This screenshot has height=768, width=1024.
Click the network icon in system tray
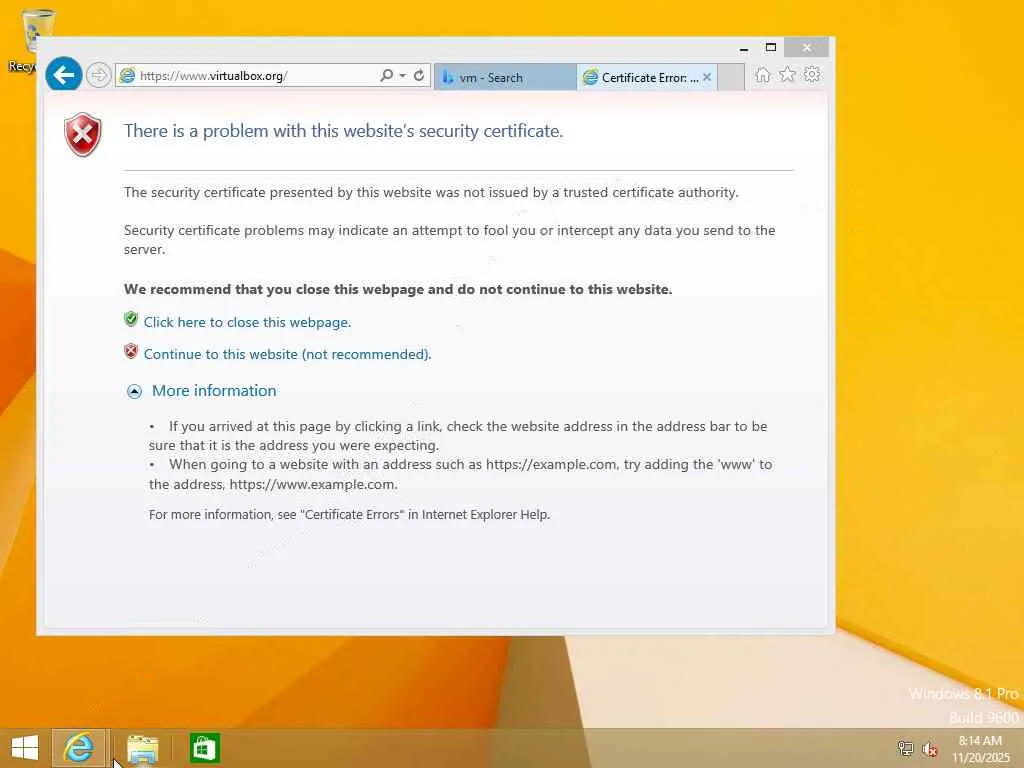[x=906, y=748]
